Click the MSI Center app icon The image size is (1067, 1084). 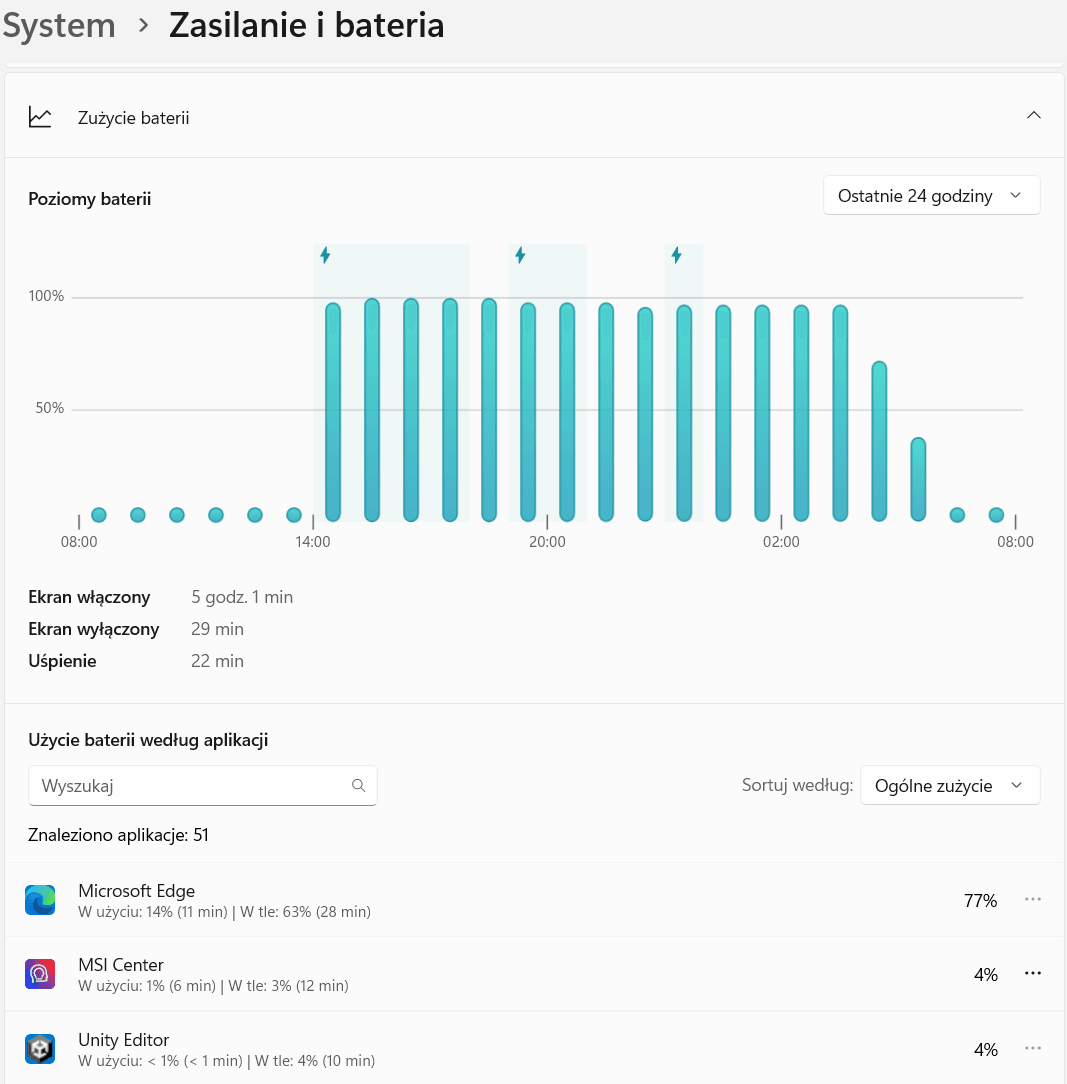click(x=40, y=974)
